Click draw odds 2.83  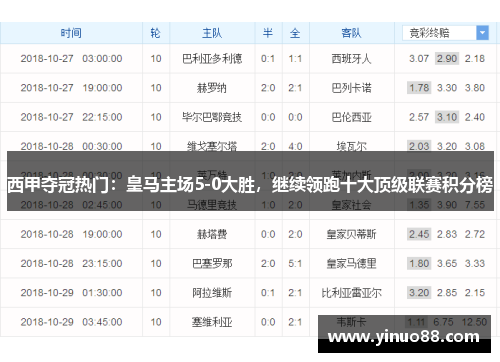pyautogui.click(x=447, y=234)
